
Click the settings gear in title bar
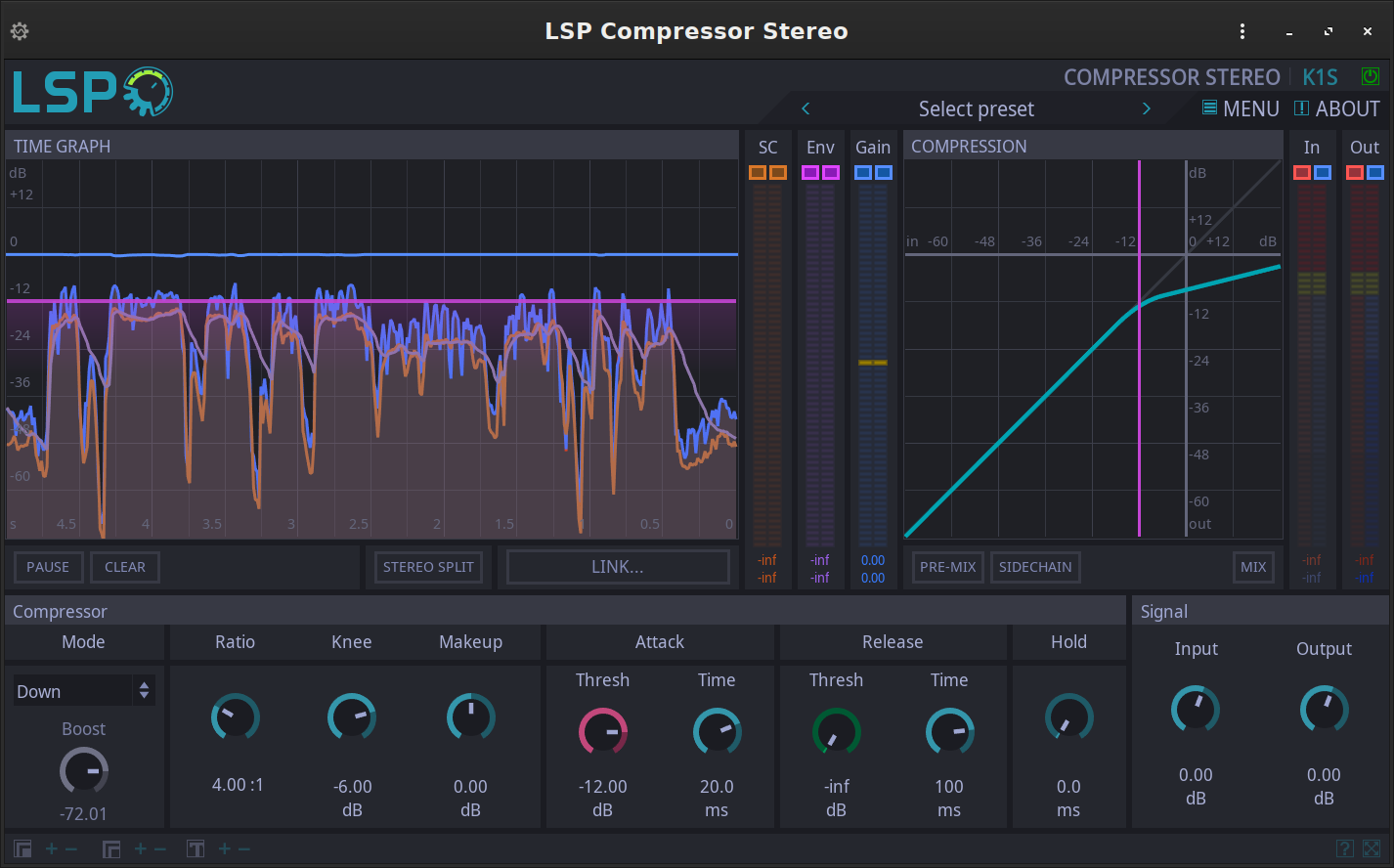pos(20,31)
